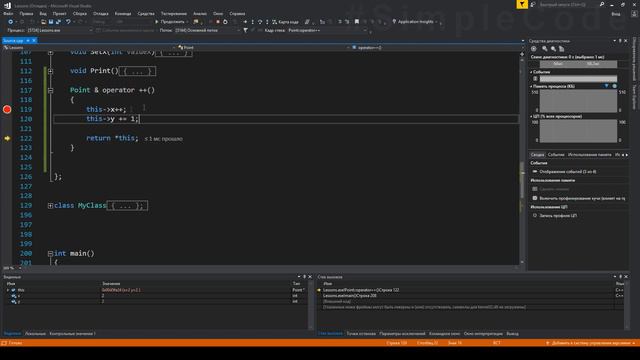Select the Сводка diagnostics tab

tap(538, 155)
